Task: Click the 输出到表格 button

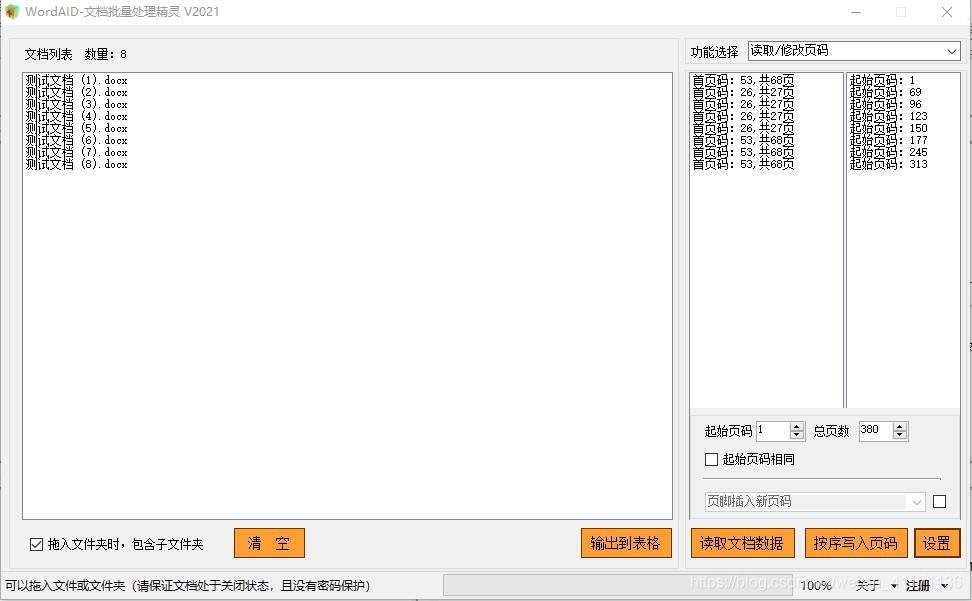Action: pos(626,543)
